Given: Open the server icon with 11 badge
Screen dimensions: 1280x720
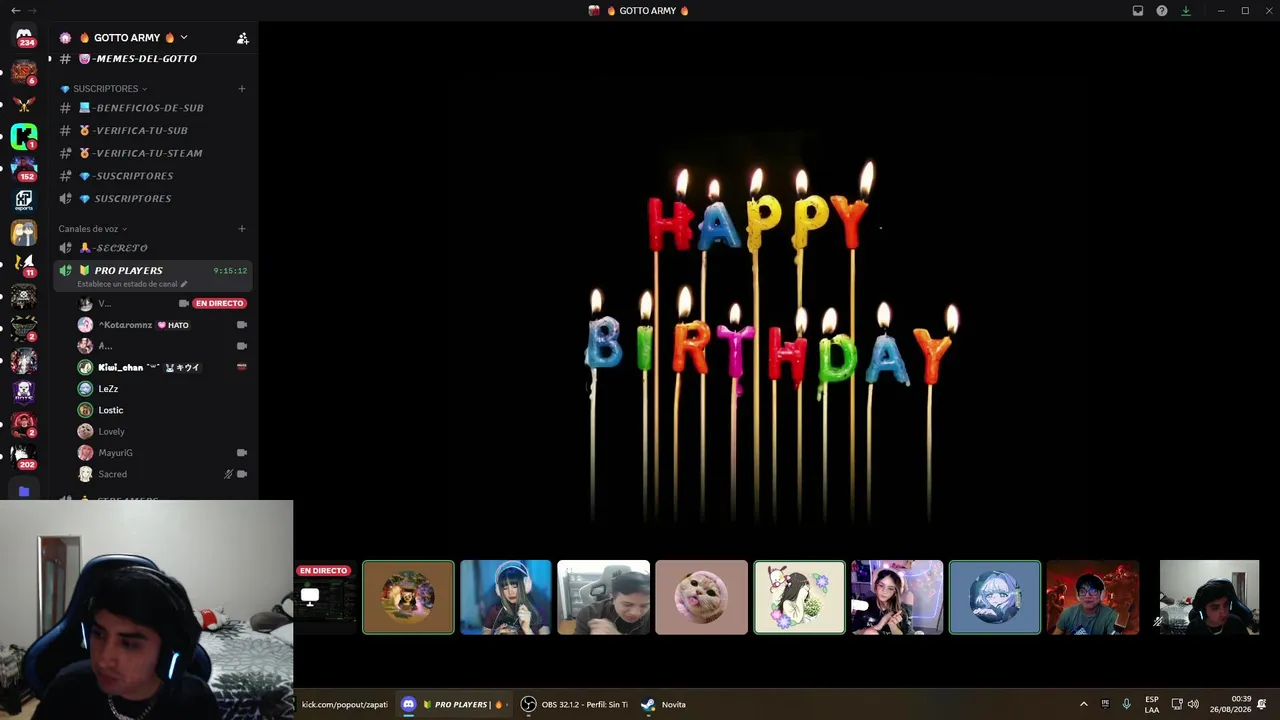Looking at the screenshot, I should tap(24, 264).
